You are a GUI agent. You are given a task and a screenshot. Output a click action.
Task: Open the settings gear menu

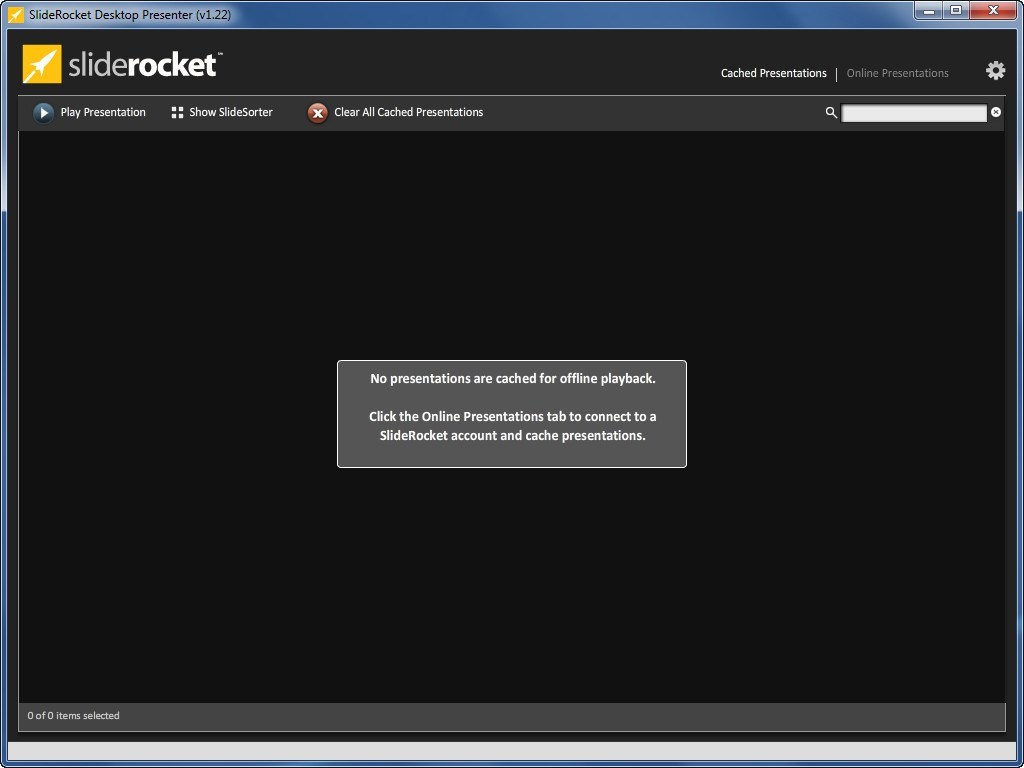(994, 70)
